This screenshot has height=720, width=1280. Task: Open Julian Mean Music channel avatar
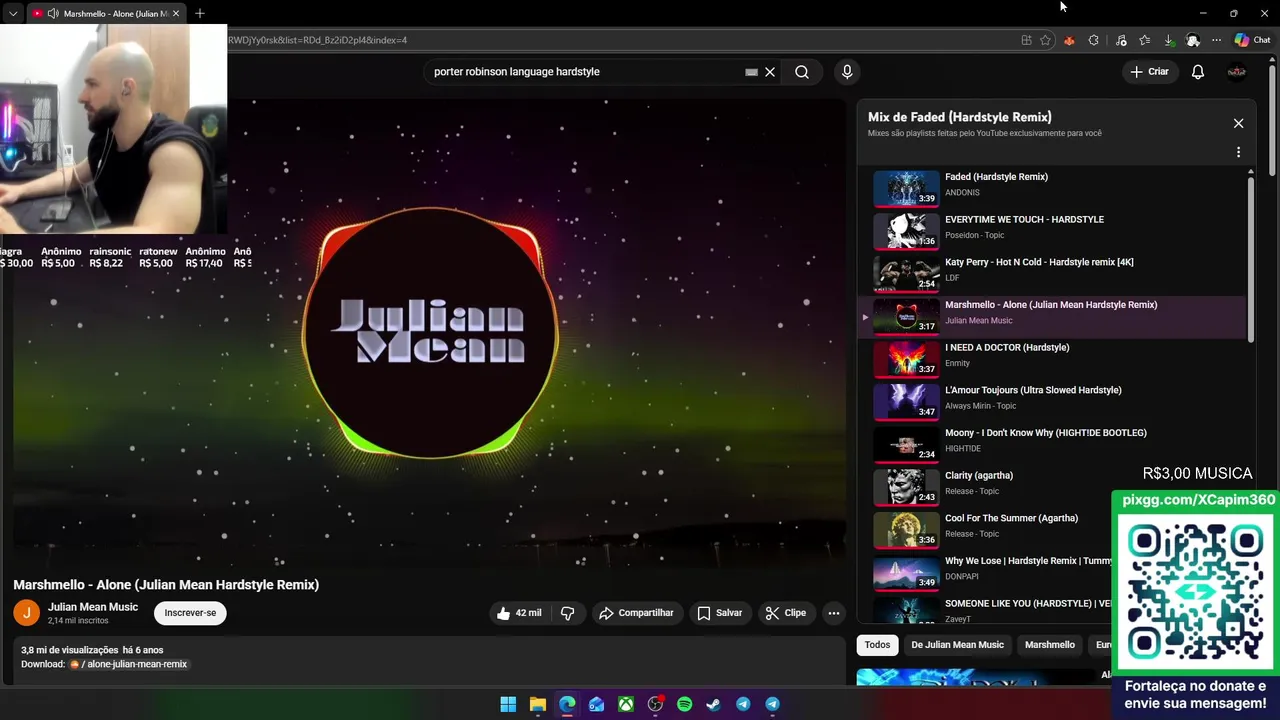coord(27,613)
